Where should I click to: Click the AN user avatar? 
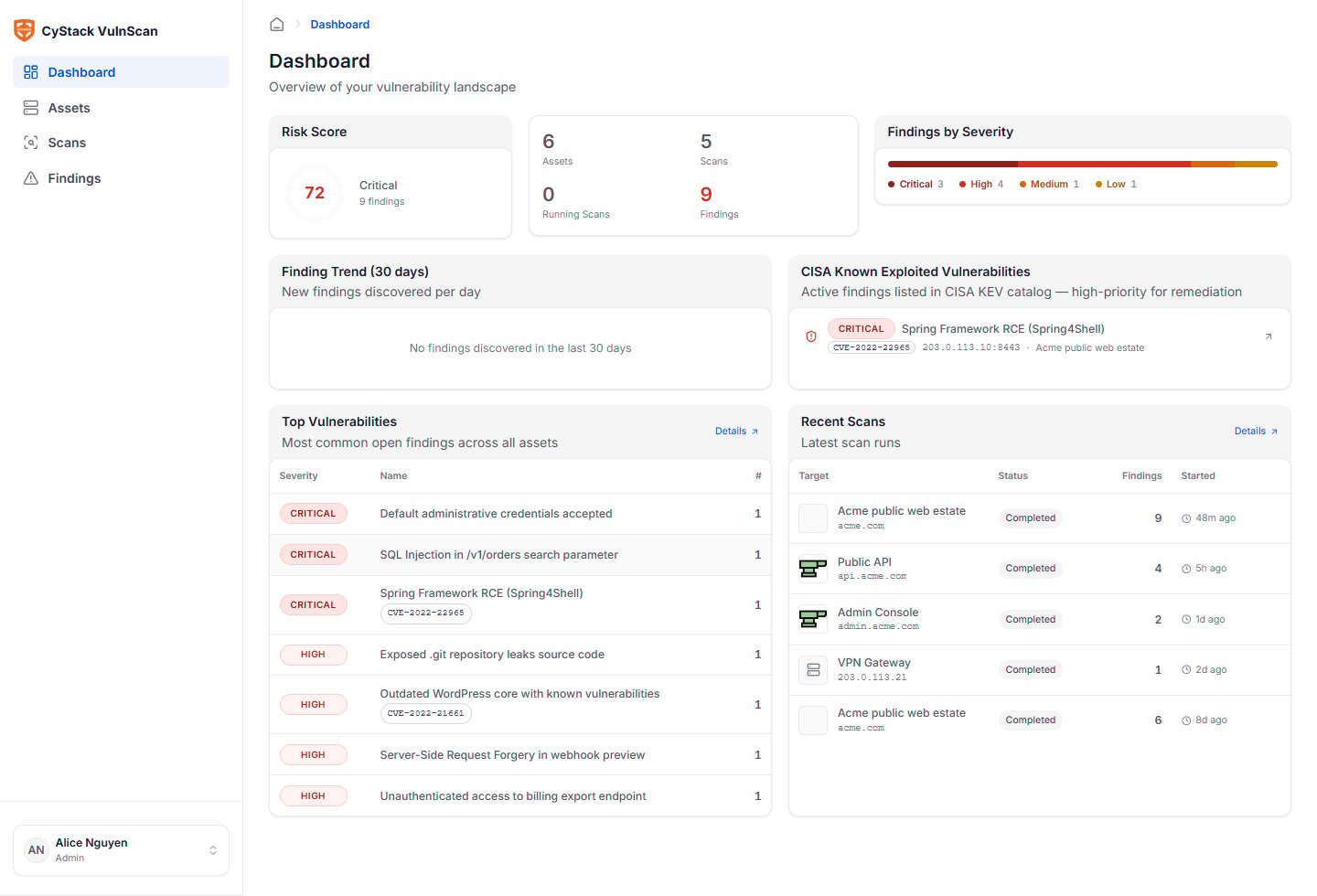click(37, 850)
